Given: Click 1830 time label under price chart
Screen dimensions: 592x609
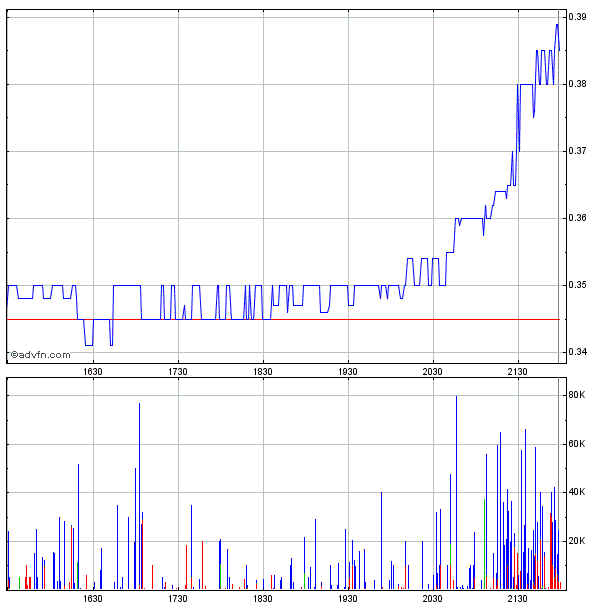Looking at the screenshot, I should point(263,372).
